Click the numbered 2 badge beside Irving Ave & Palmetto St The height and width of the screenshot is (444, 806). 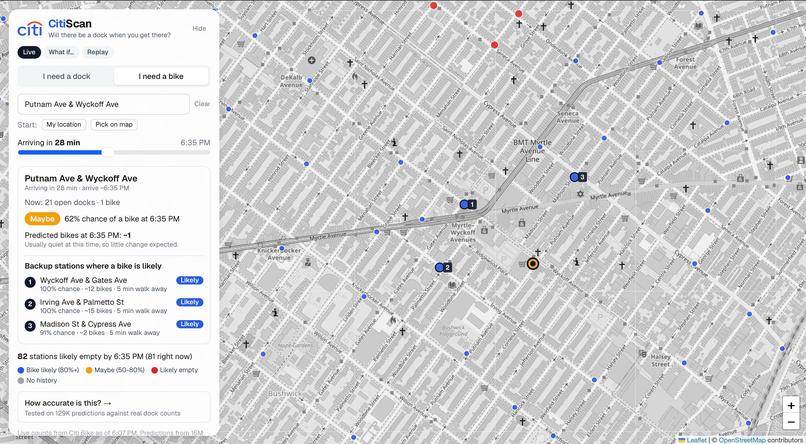30,304
